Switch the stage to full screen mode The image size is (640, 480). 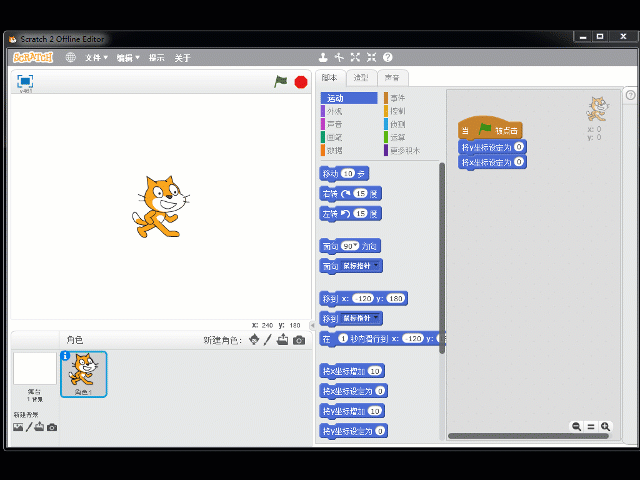(25, 81)
